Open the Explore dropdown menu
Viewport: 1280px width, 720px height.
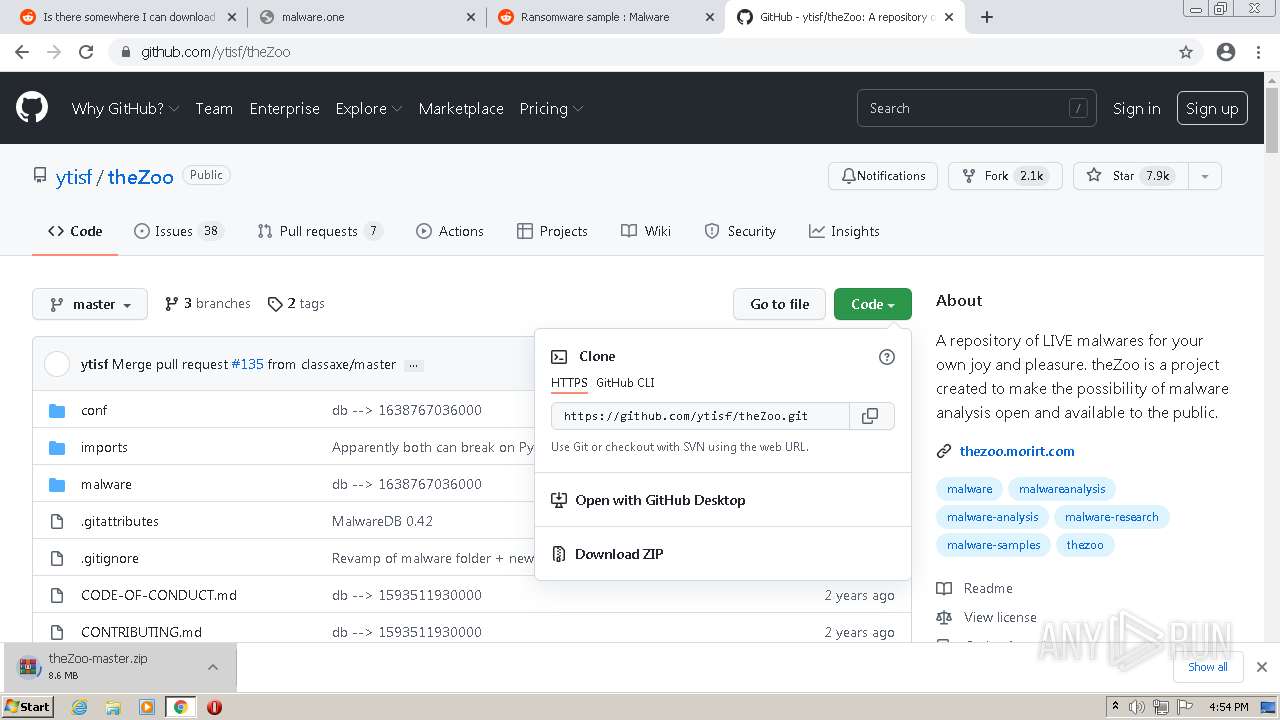point(369,108)
